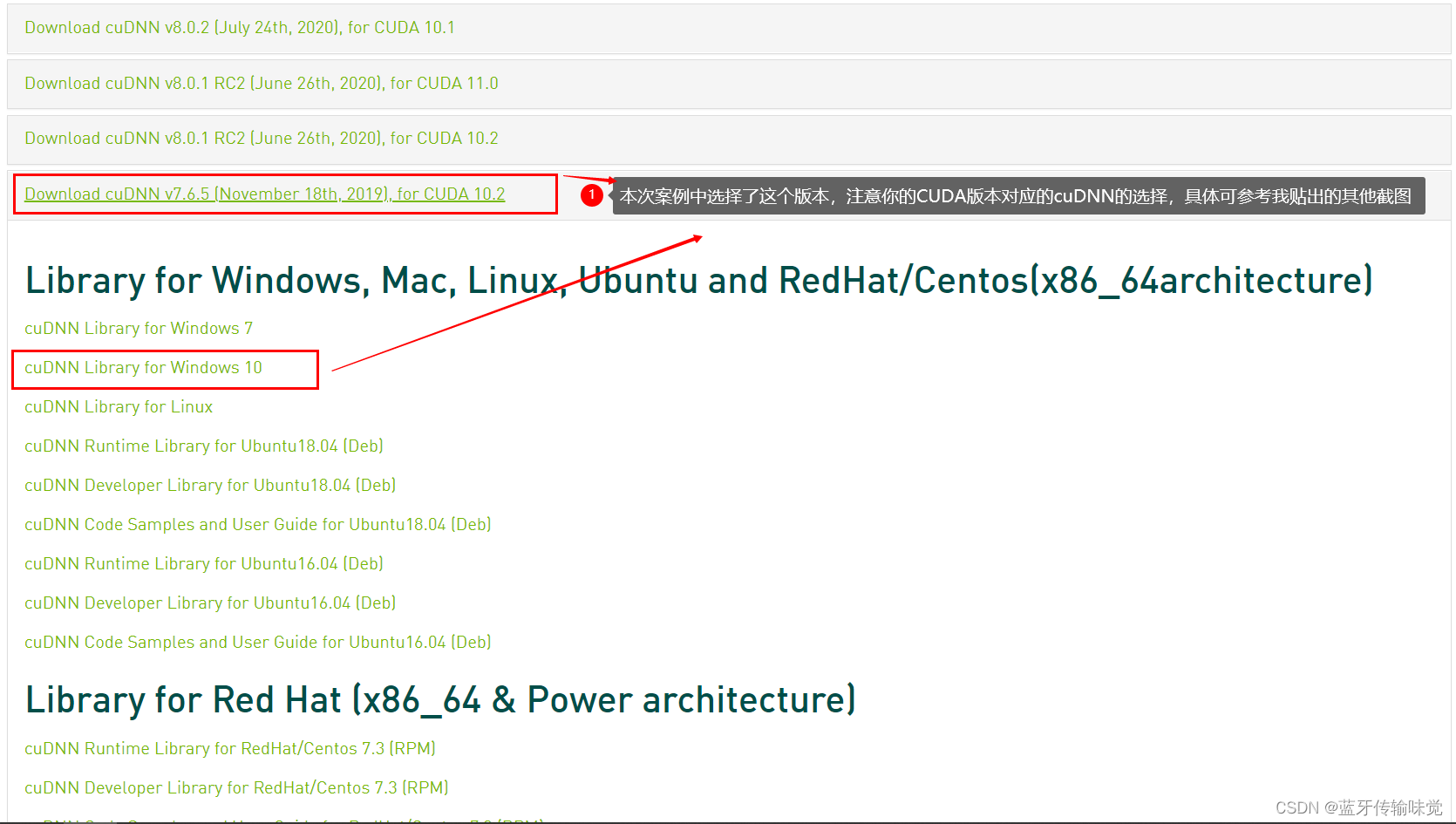Download cuDNN Developer Library for Ubuntu18.04 (Deb)

click(210, 485)
